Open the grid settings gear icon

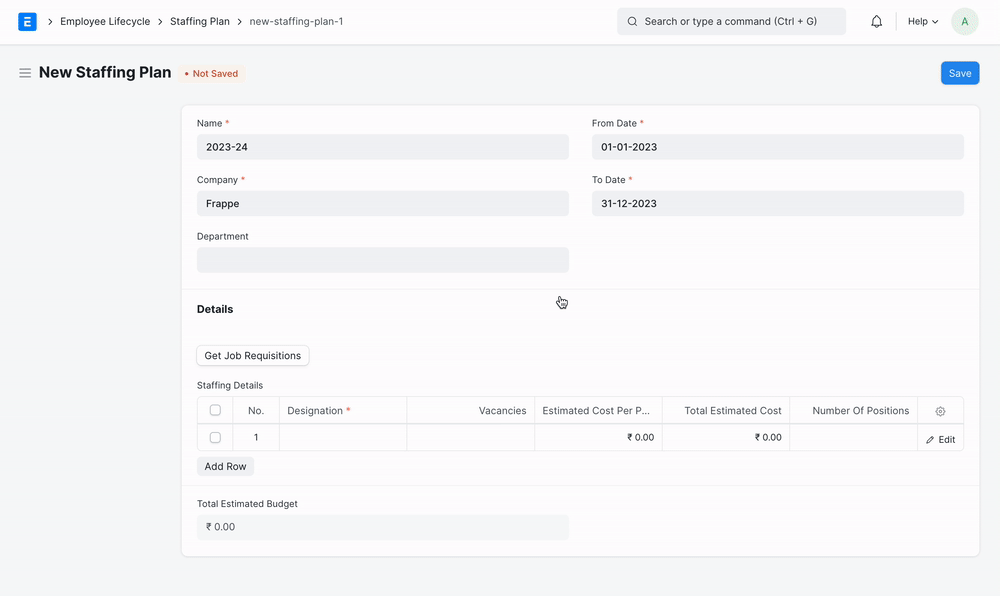[x=940, y=411]
